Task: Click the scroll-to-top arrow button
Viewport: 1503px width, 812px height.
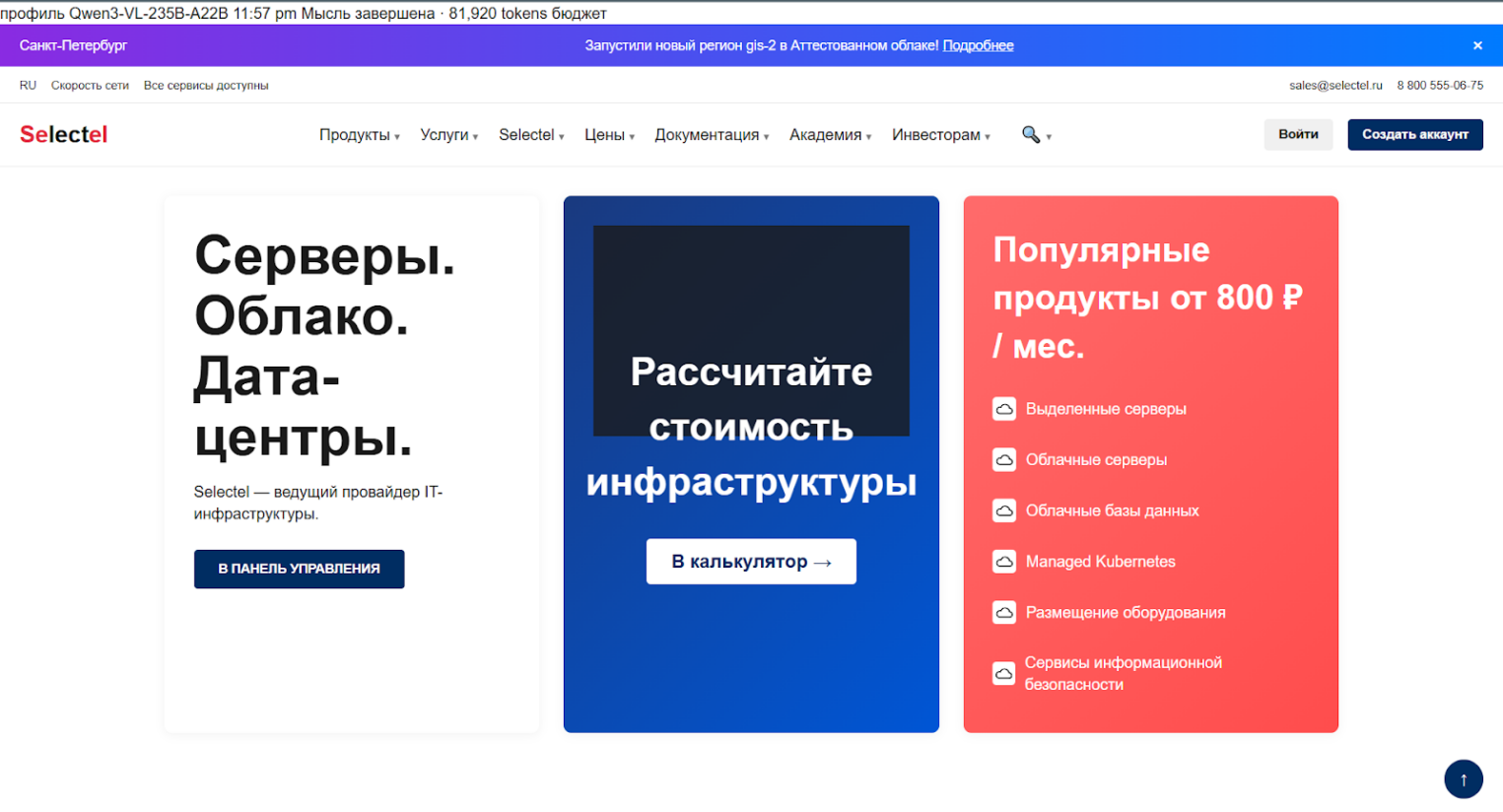Action: (1463, 778)
